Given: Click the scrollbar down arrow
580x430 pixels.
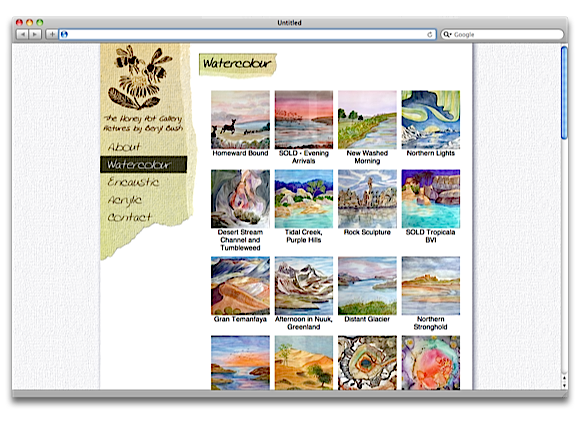Looking at the screenshot, I should [x=564, y=386].
